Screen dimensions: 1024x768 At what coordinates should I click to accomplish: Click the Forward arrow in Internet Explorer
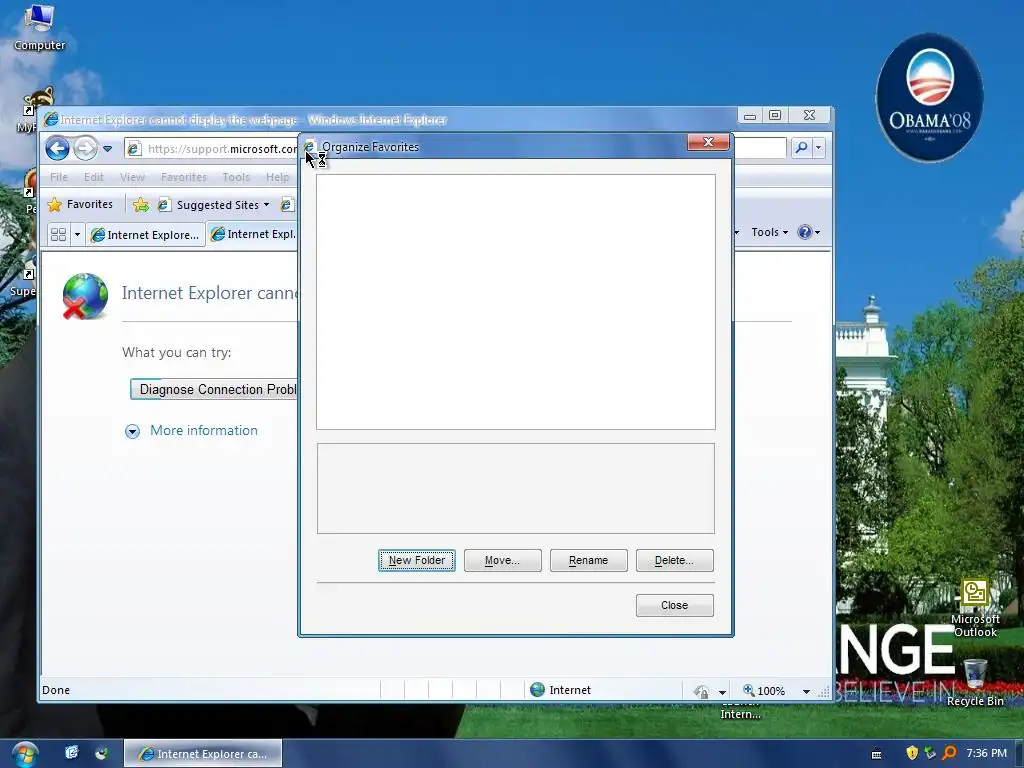[85, 149]
